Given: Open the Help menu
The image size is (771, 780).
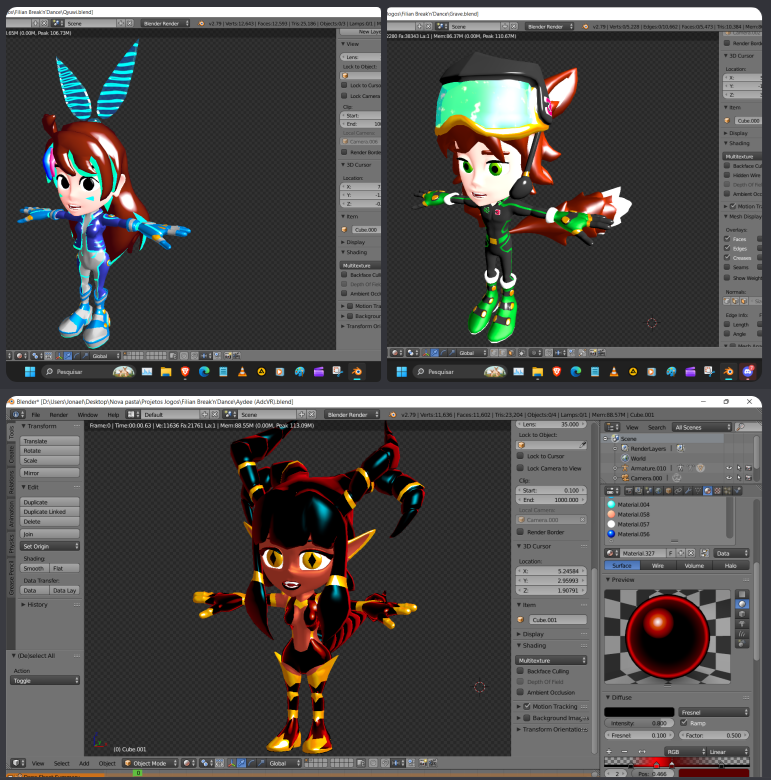Looking at the screenshot, I should [113, 414].
